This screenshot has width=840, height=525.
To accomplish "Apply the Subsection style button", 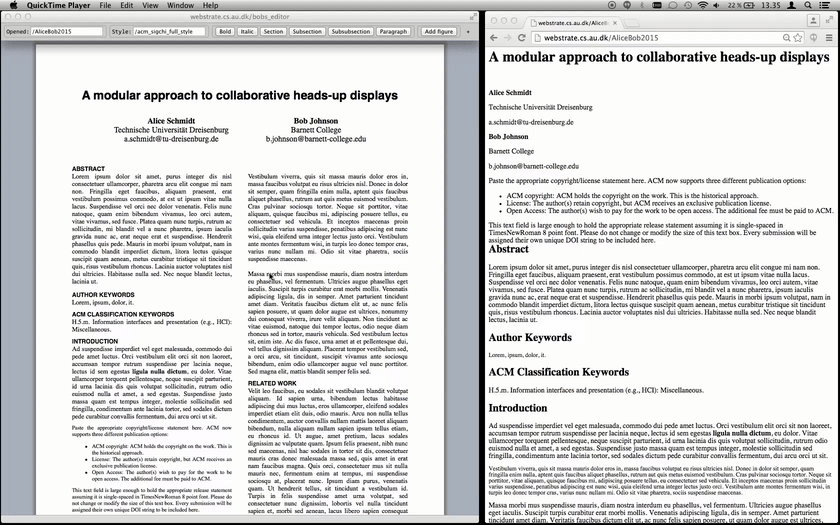I will coord(307,32).
